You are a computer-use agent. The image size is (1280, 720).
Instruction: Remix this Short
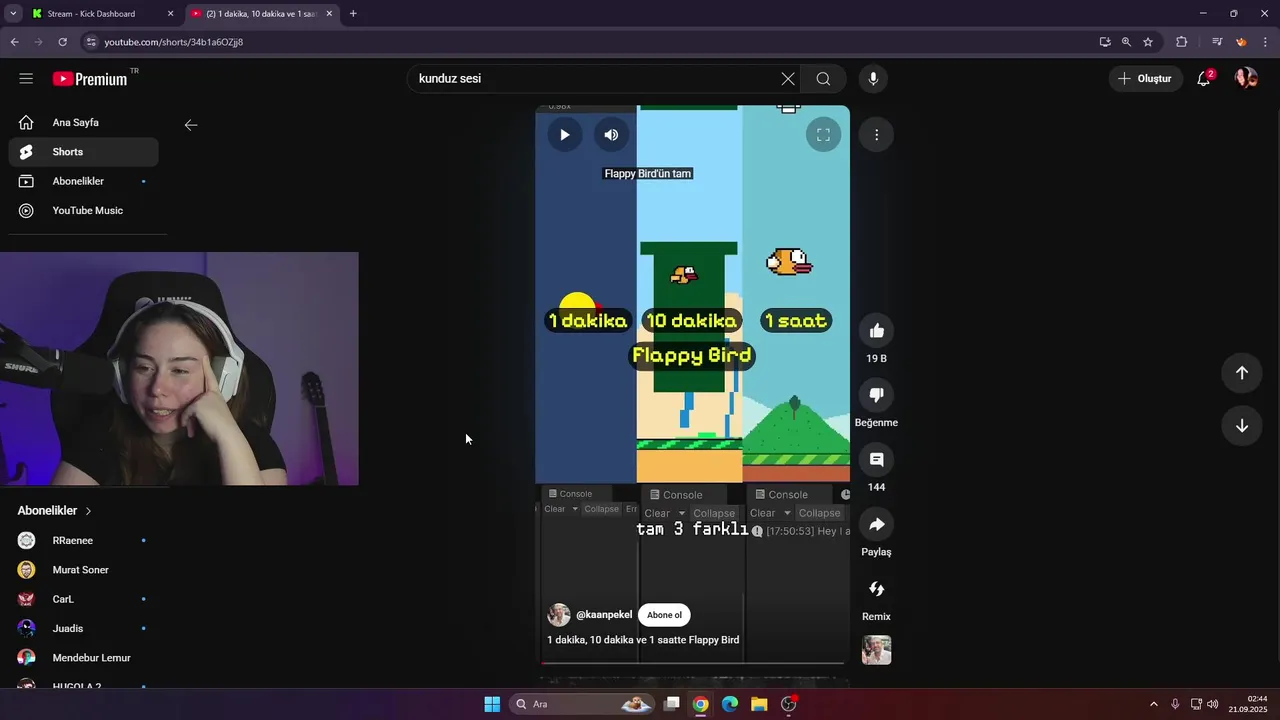(x=877, y=589)
